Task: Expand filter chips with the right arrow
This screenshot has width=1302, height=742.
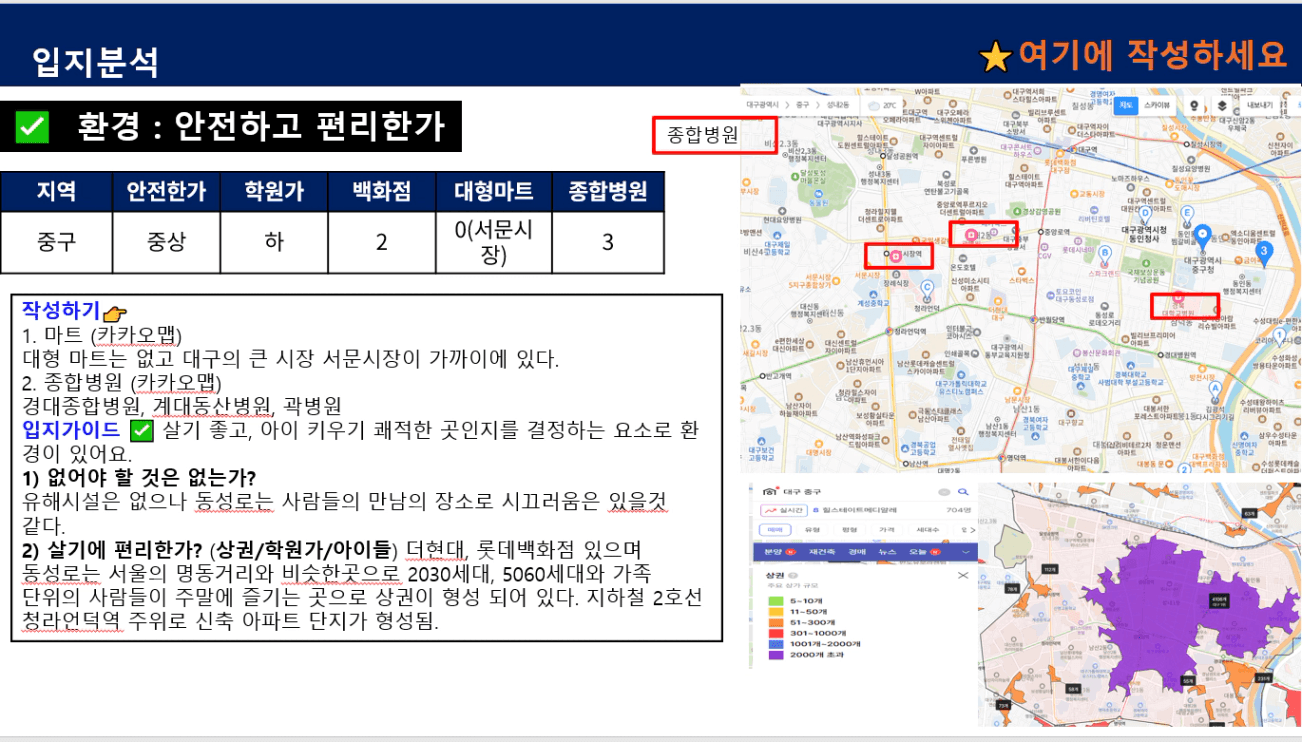Action: pyautogui.click(x=972, y=530)
